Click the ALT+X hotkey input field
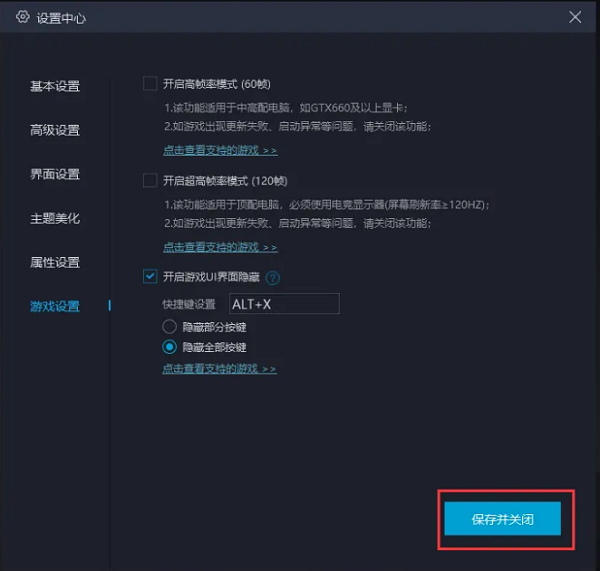Screen dimensions: 600x571 tap(284, 303)
